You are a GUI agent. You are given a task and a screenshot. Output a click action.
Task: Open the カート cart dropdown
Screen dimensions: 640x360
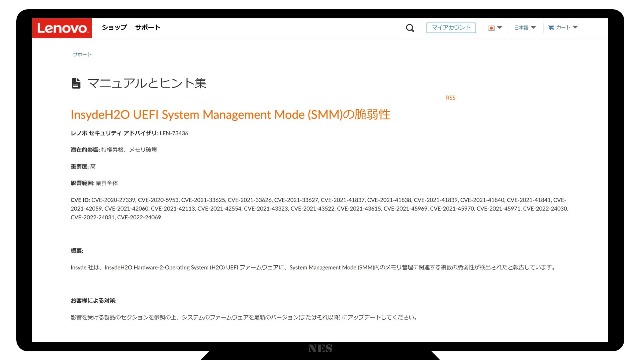[563, 27]
